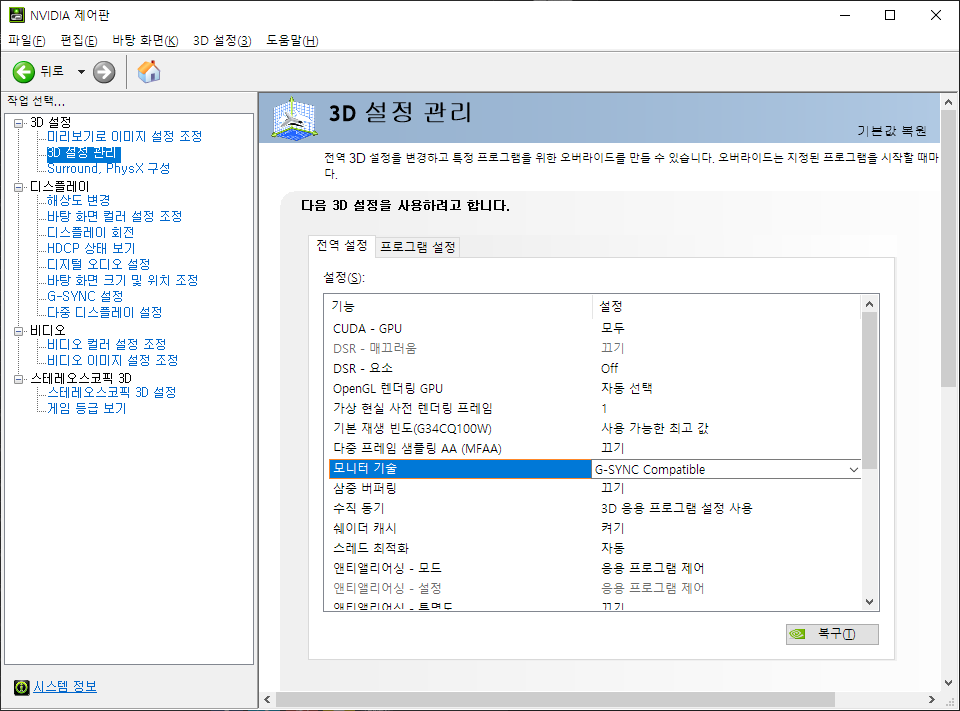Open G-SYNC 설정 page
This screenshot has width=960, height=711.
tap(85, 296)
